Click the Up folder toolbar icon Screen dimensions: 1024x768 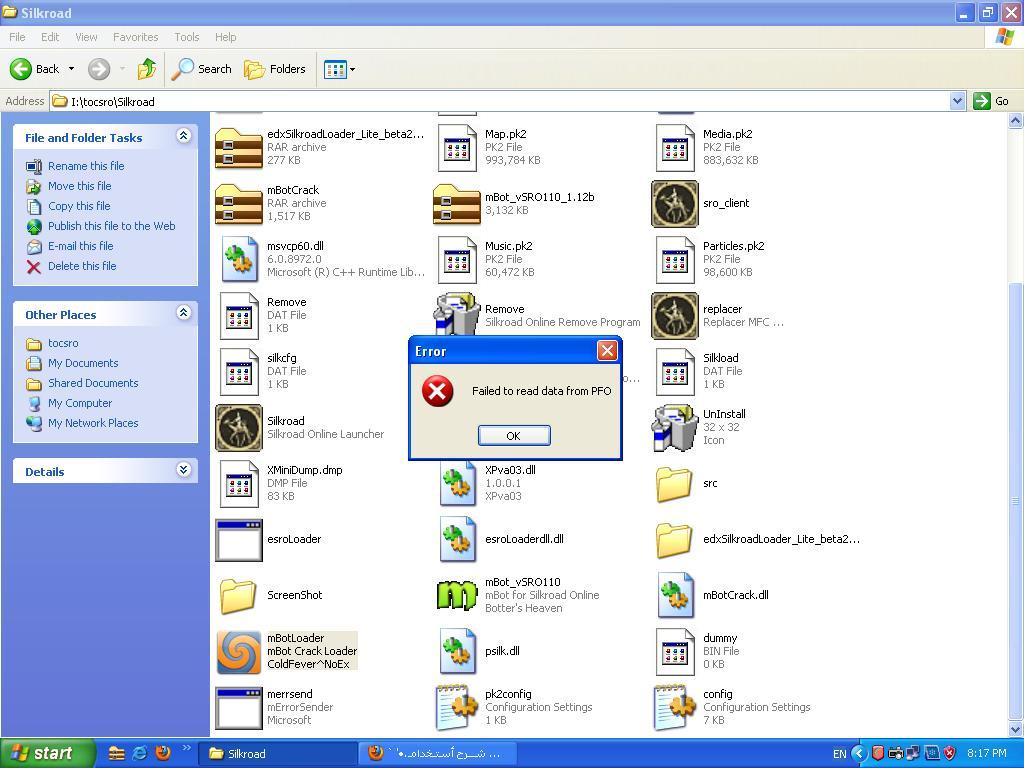pyautogui.click(x=147, y=69)
